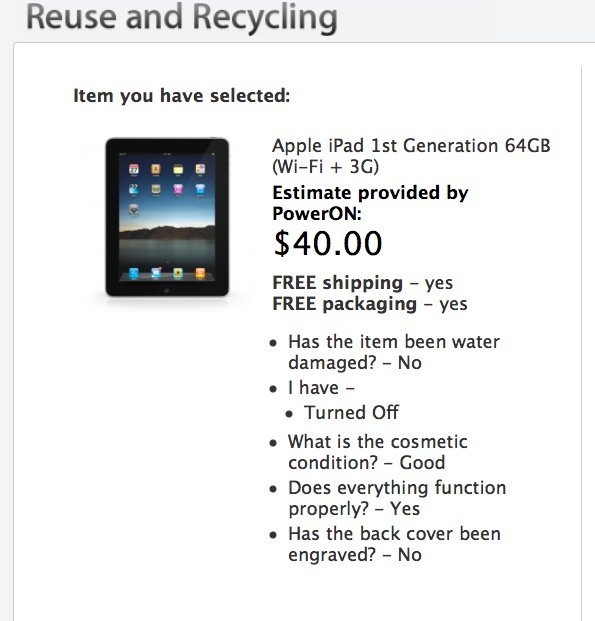Click the Maps icon on the iPad image

(200, 170)
